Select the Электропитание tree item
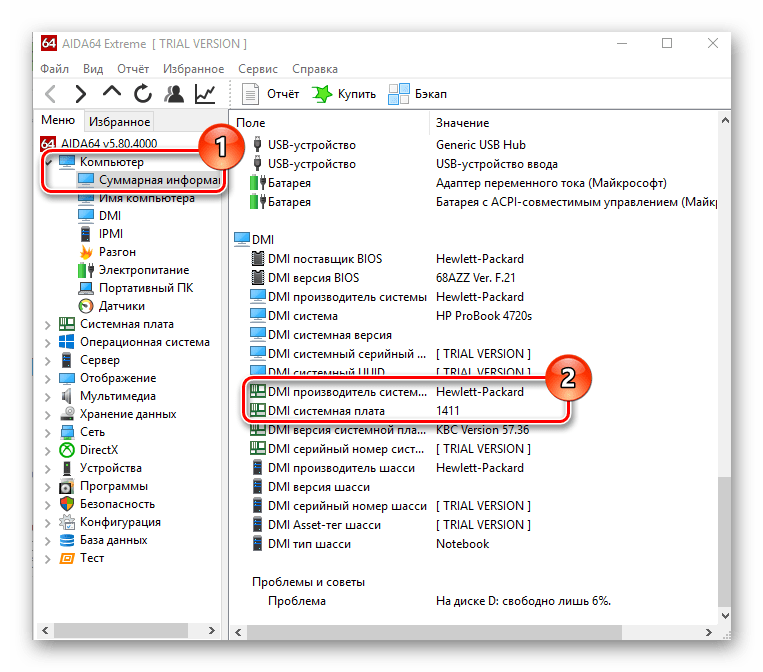The image size is (763, 672). (x=133, y=270)
